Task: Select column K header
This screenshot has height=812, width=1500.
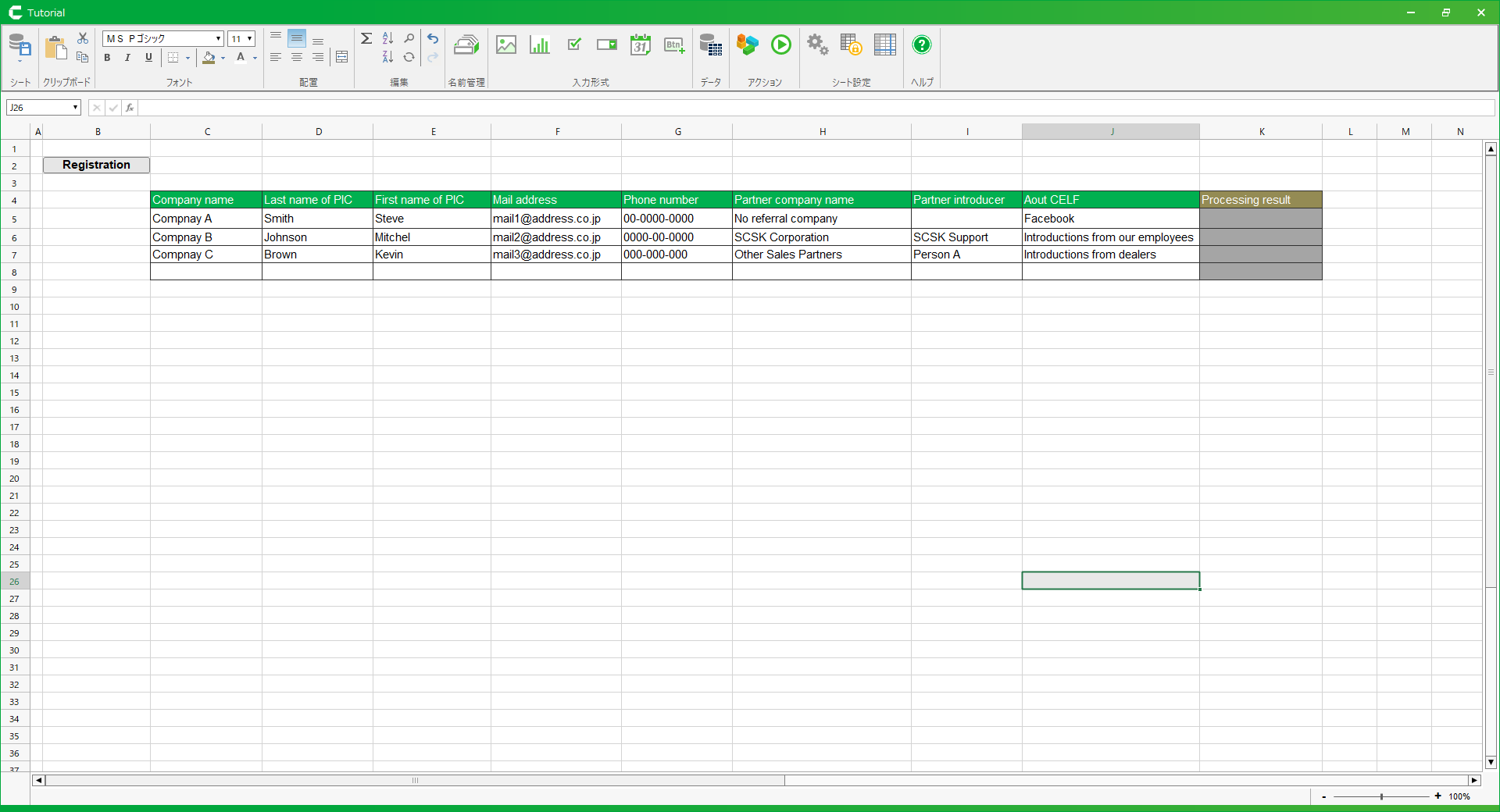Action: coord(1261,132)
